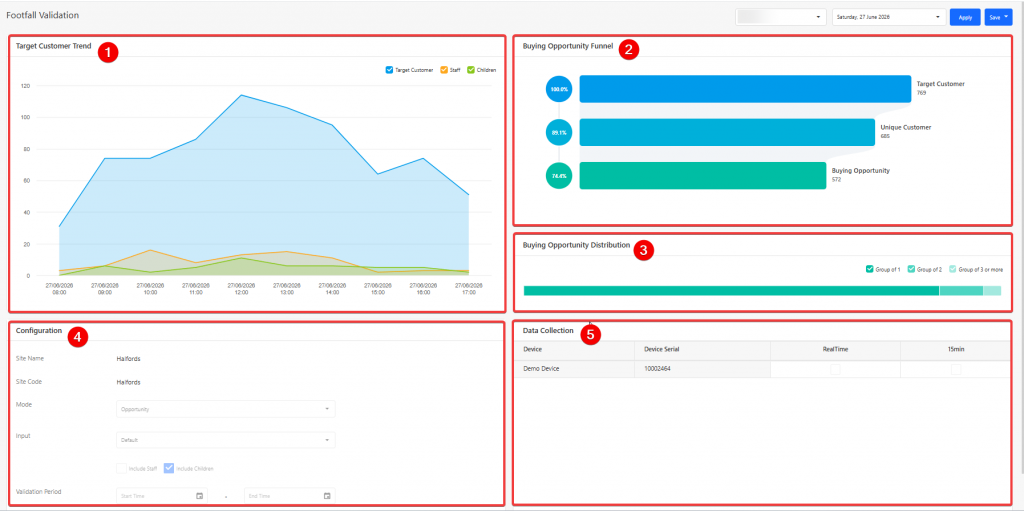Enable the Include Staff checkbox
Screen dimensions: 1024x511
(121, 468)
